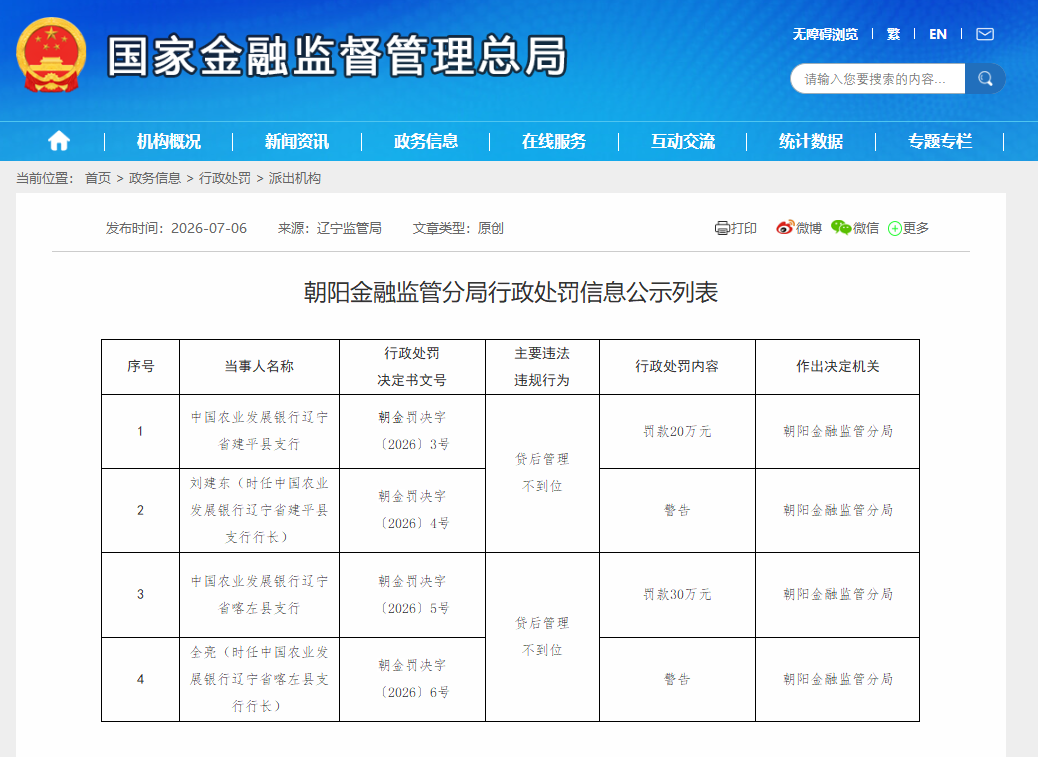Click the search input field
Image resolution: width=1038 pixels, height=757 pixels.
(878, 79)
